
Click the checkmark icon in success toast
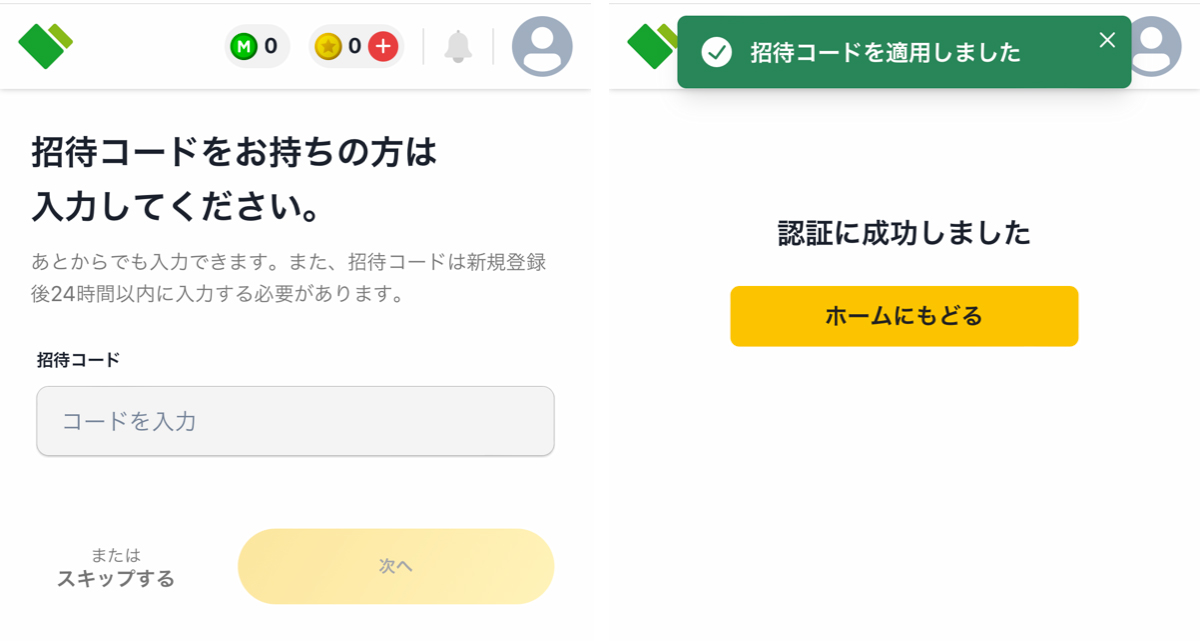pyautogui.click(x=716, y=52)
